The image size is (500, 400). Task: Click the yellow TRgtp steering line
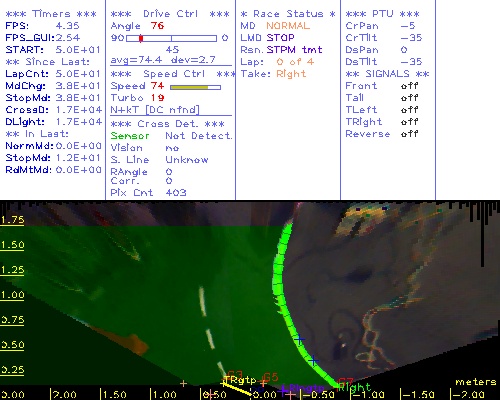pyautogui.click(x=237, y=389)
